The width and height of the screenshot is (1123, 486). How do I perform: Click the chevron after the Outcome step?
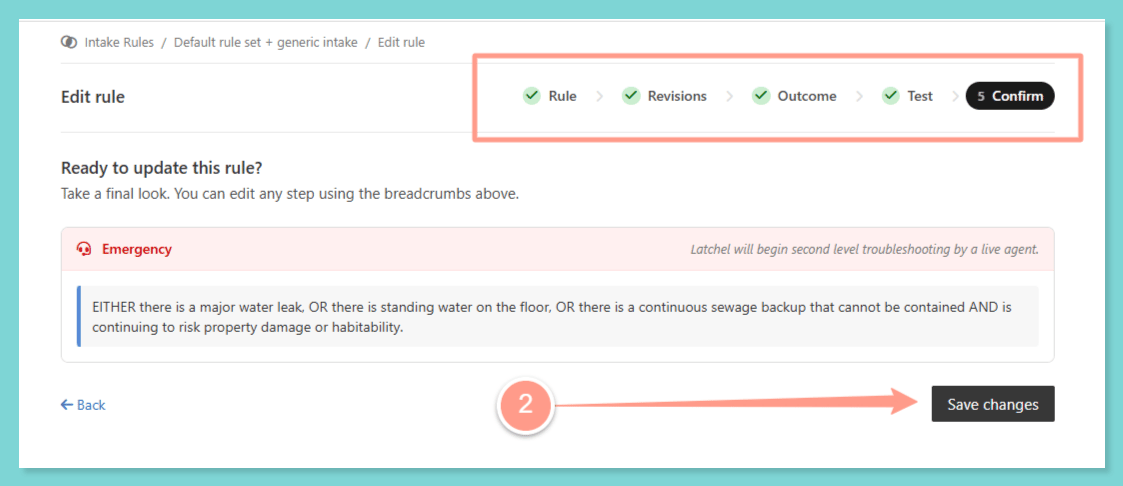(x=859, y=97)
